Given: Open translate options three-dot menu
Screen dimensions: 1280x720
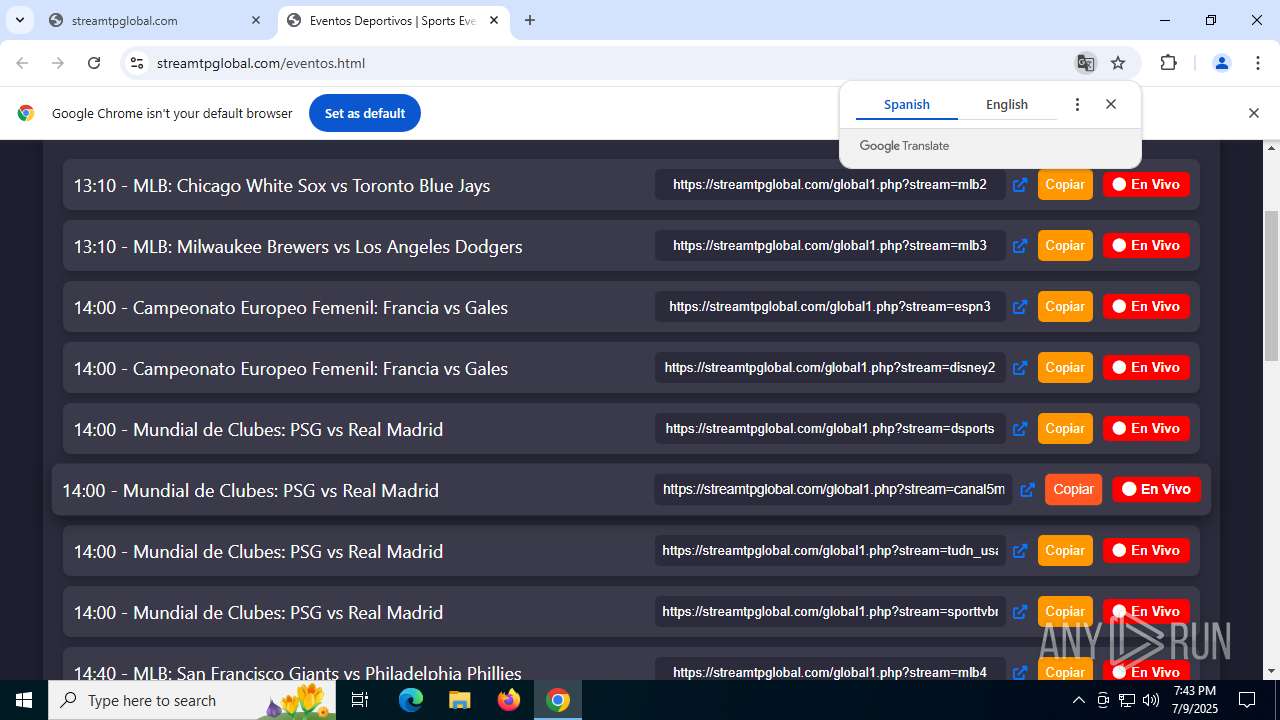Looking at the screenshot, I should [x=1077, y=104].
